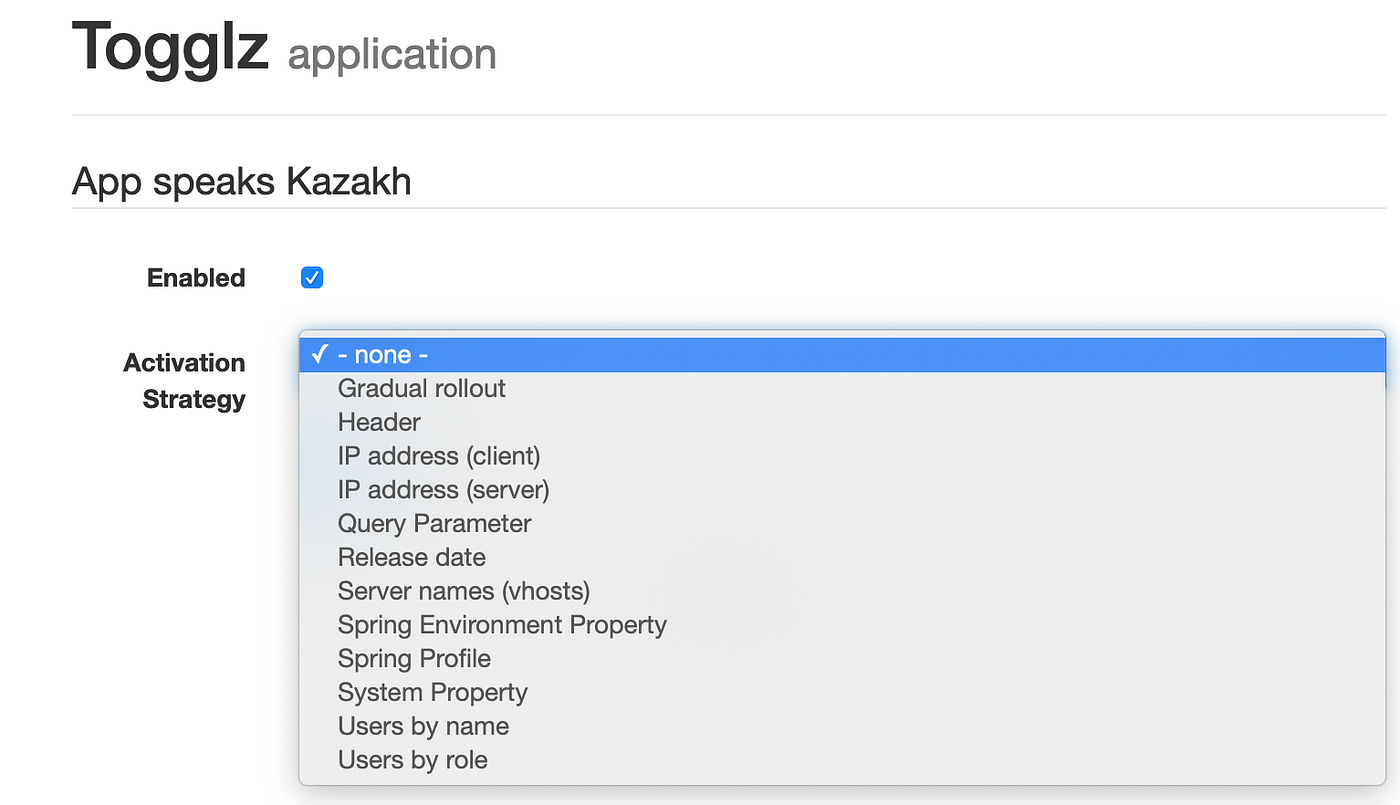Choose Spring Profile strategy
Viewport: 1400px width, 805px height.
point(842,659)
